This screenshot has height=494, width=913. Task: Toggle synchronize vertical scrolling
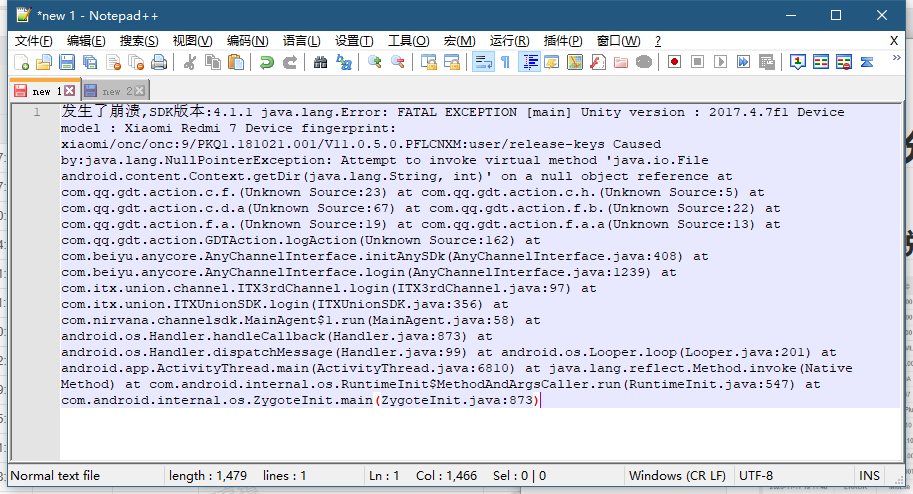(429, 62)
